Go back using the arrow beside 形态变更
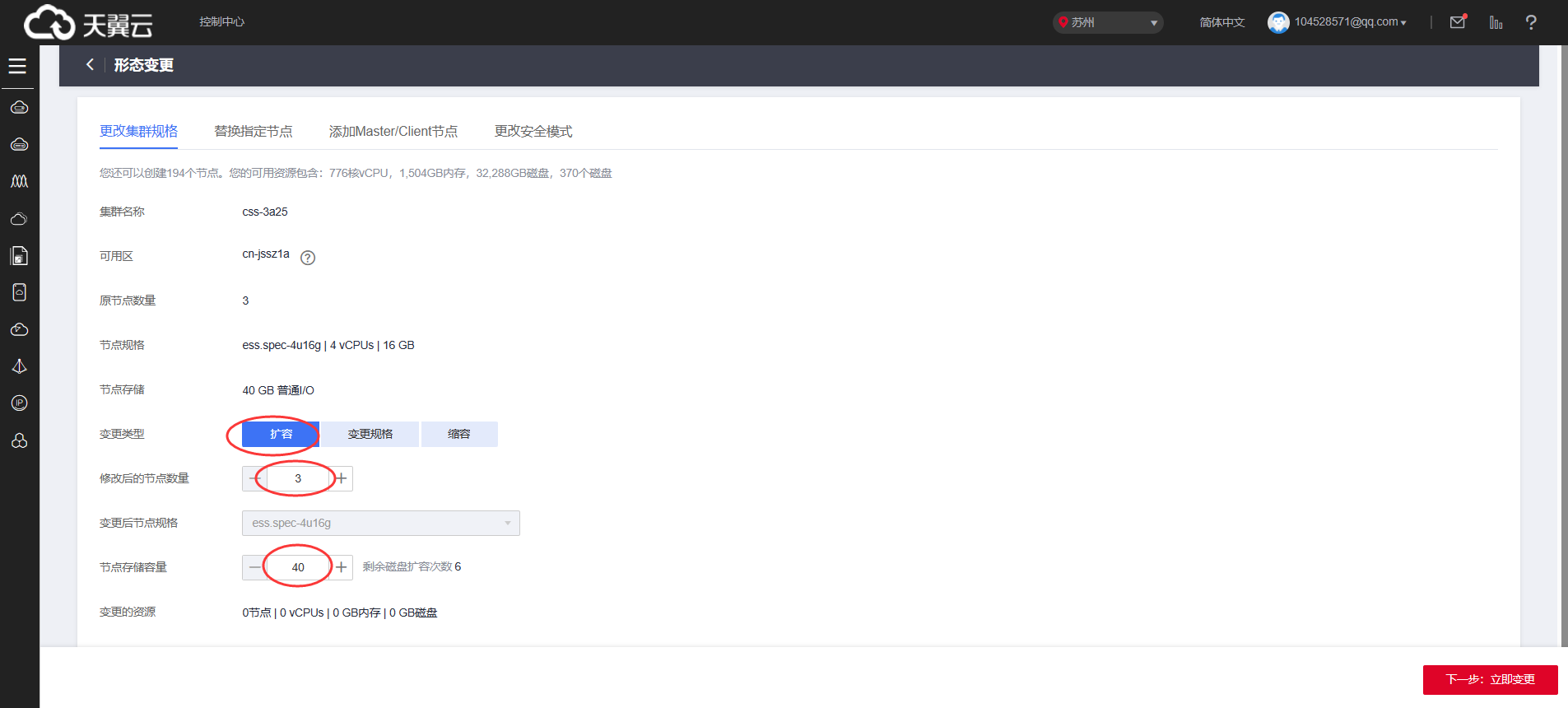 (x=90, y=64)
